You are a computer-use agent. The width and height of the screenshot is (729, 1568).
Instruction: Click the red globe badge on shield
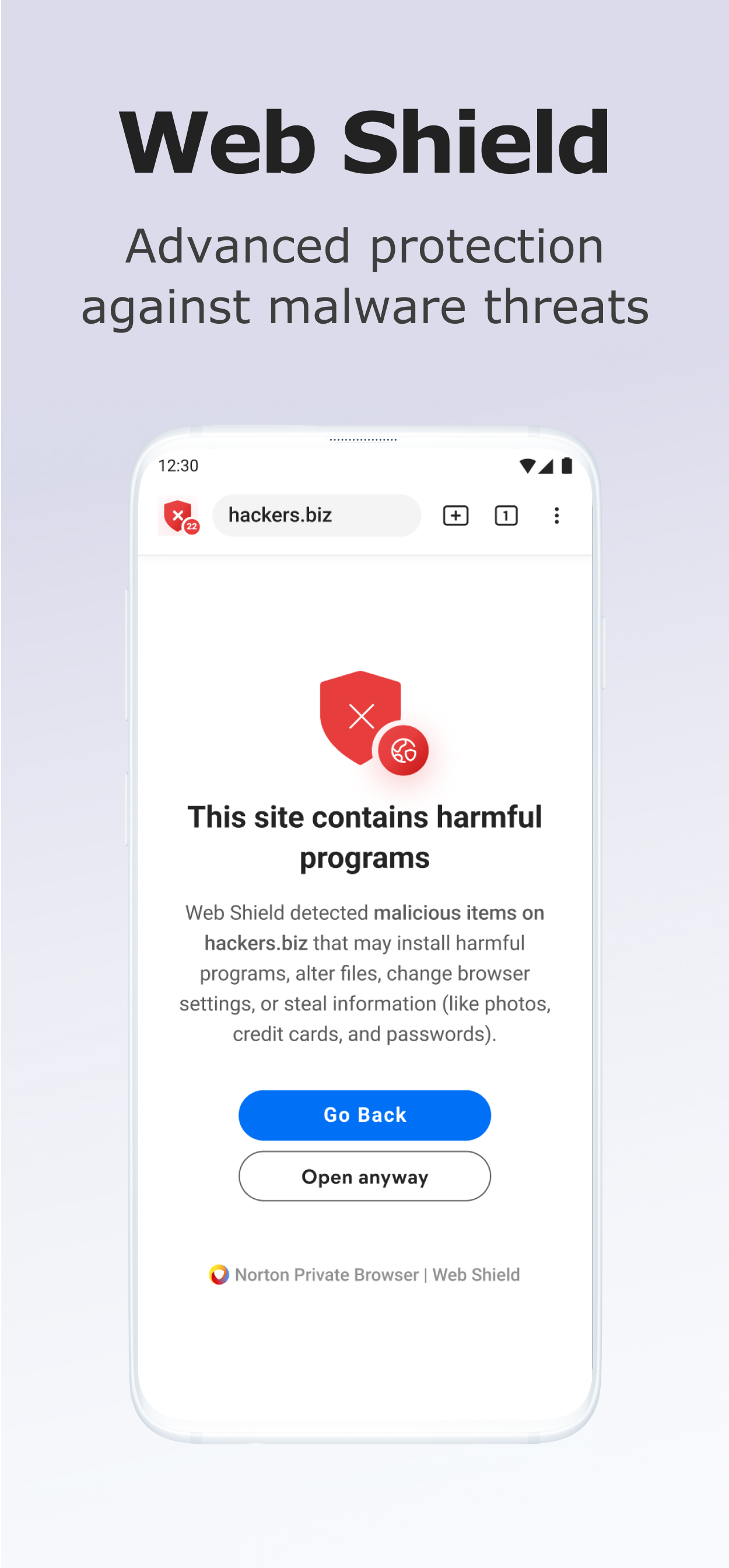tap(403, 750)
